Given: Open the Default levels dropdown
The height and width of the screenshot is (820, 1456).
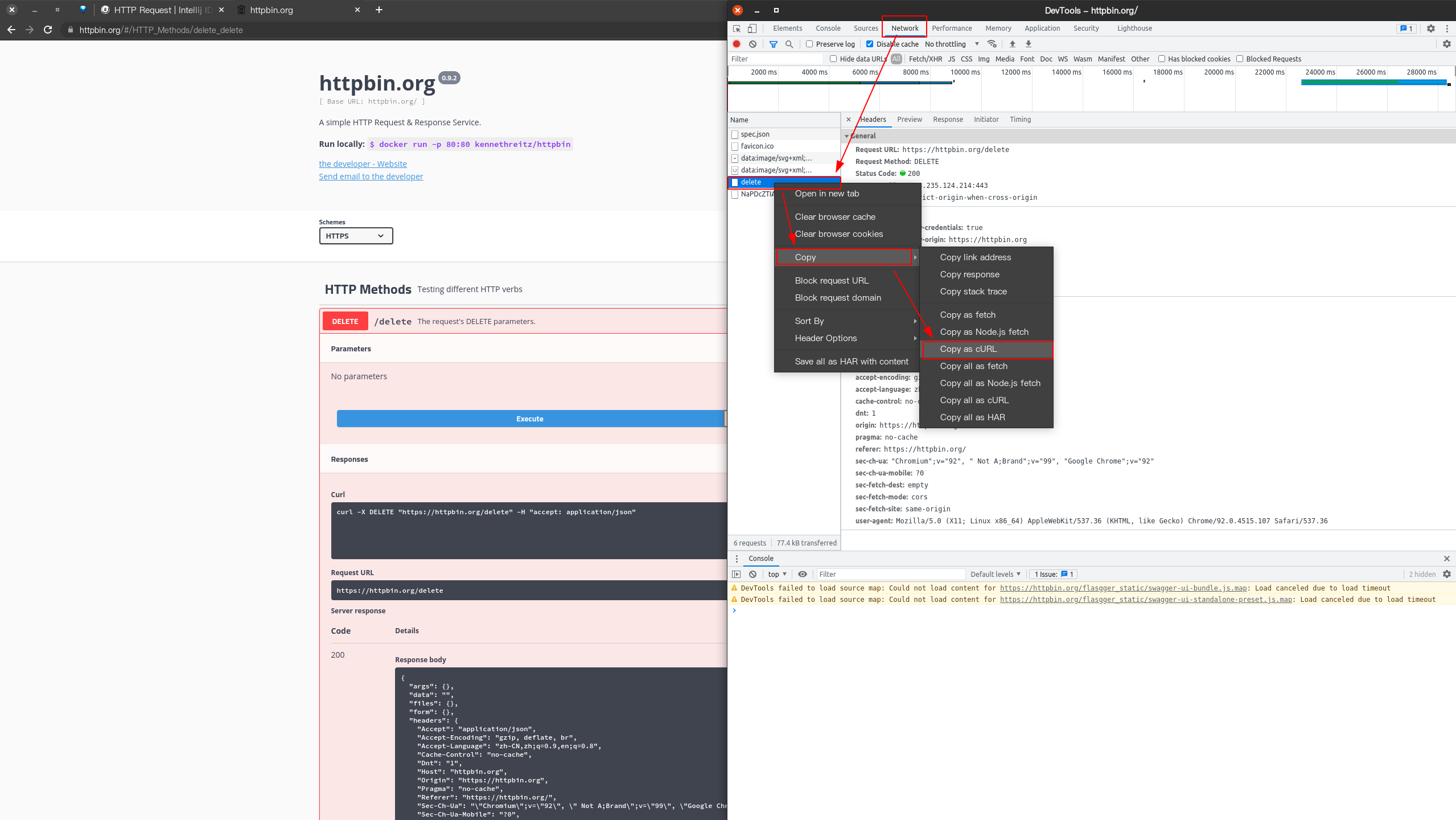Looking at the screenshot, I should (x=996, y=574).
